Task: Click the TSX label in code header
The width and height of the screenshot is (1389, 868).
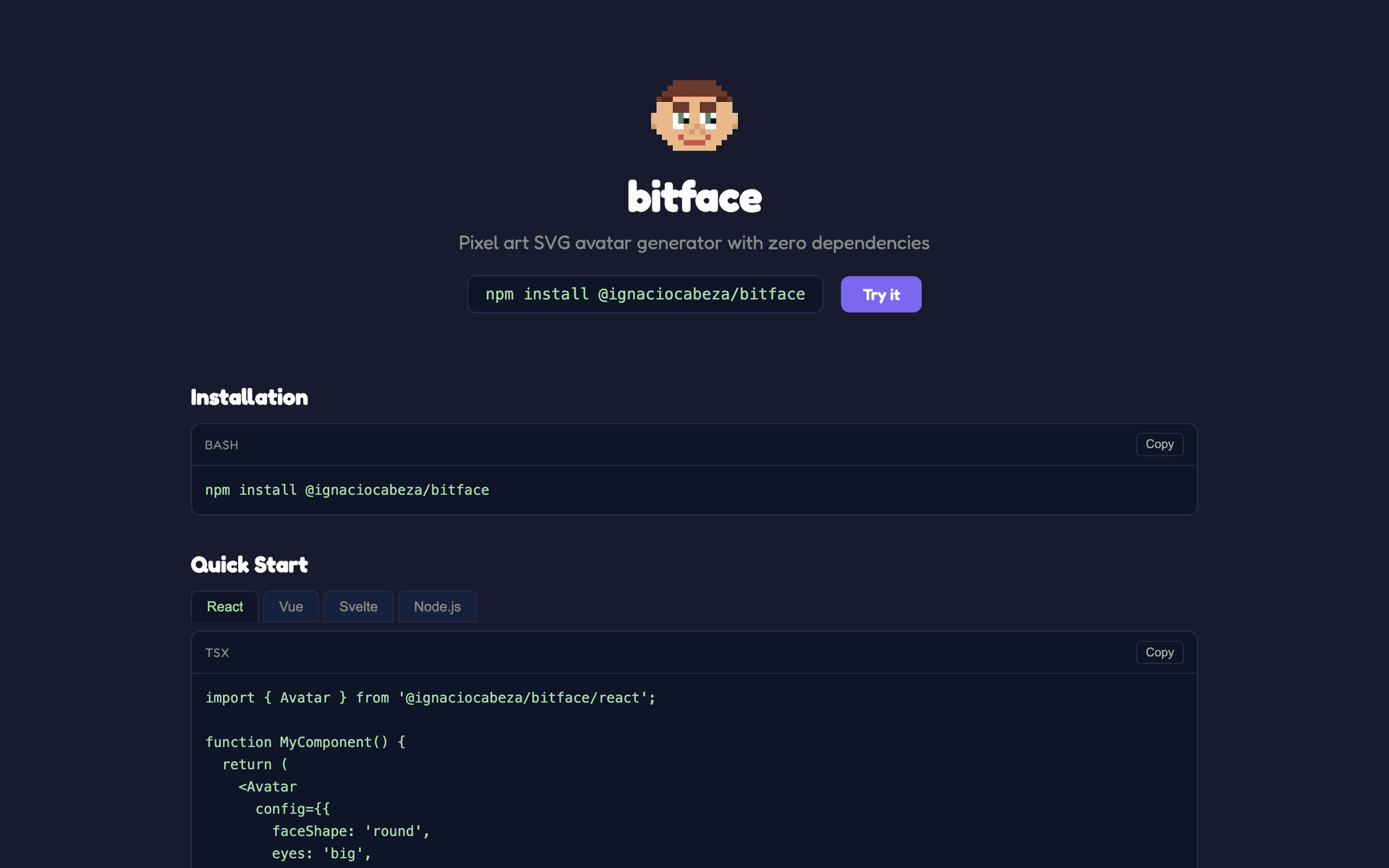Action: coord(217,652)
